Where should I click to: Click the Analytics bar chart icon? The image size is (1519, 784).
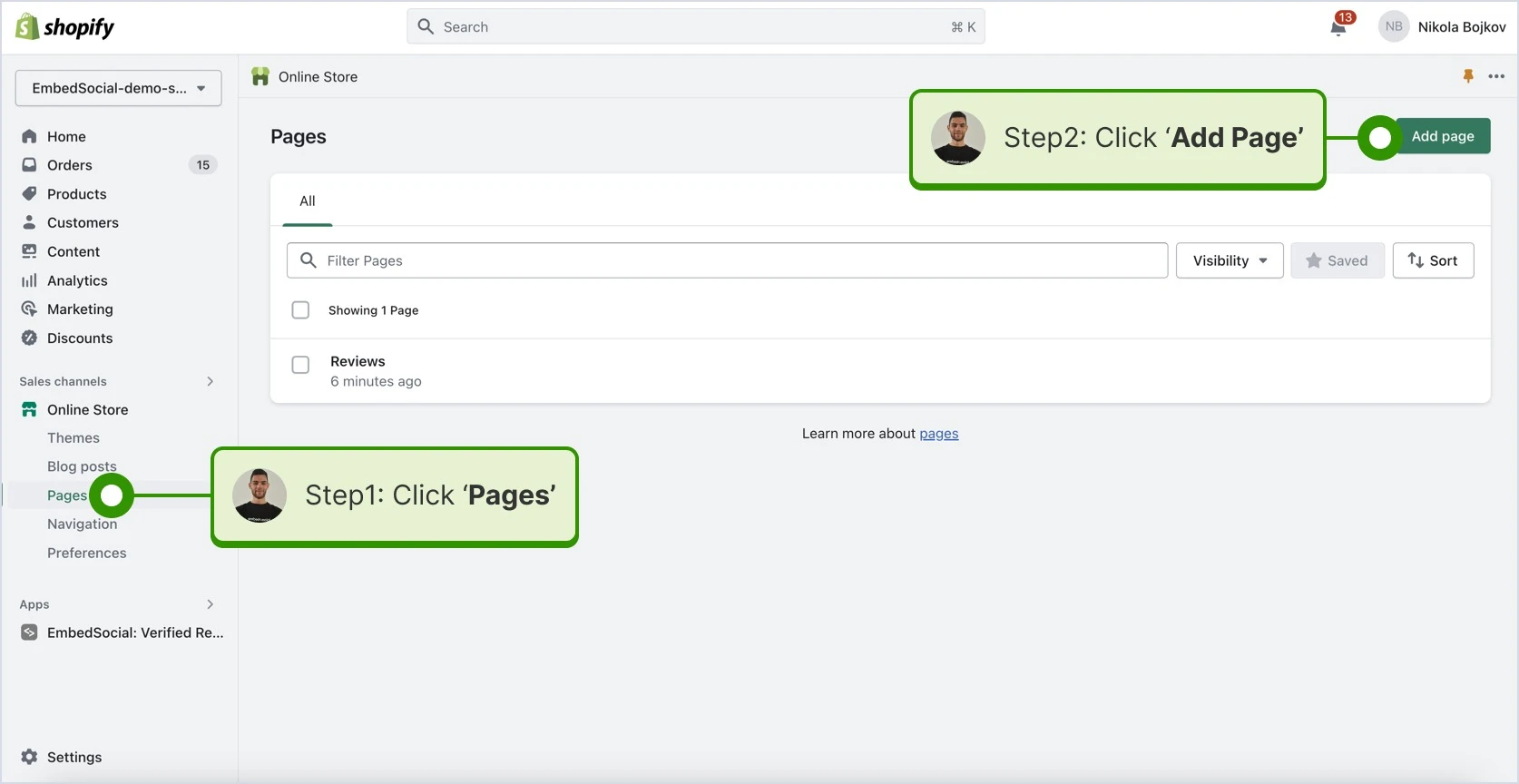point(29,280)
